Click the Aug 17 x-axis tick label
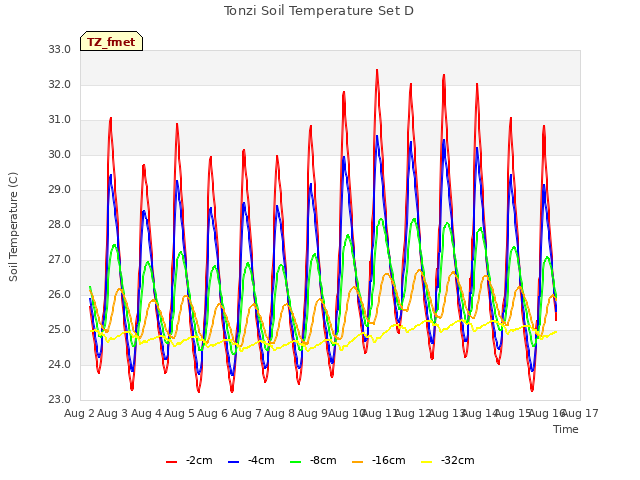The image size is (640, 480). click(580, 413)
